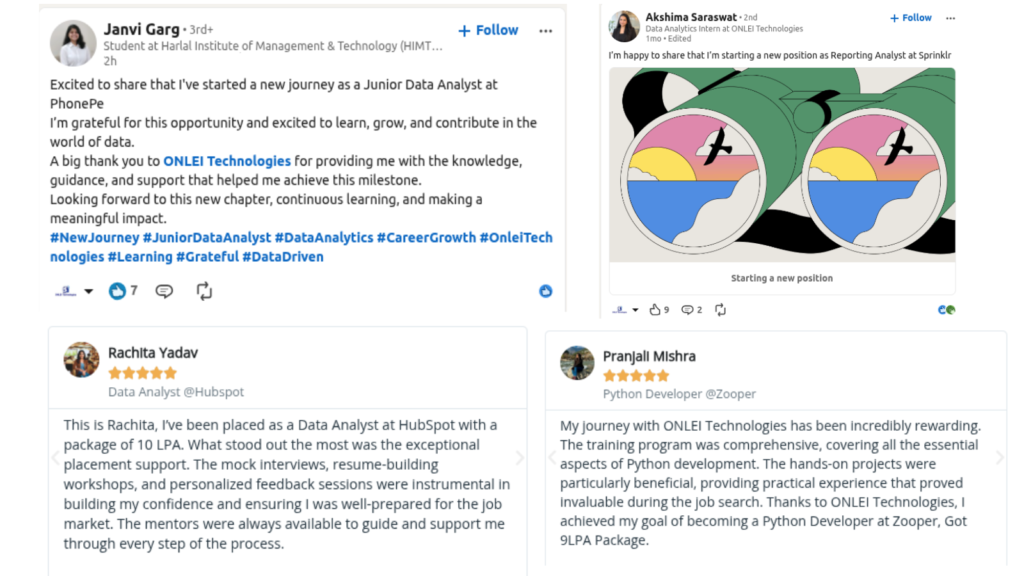This screenshot has height=576, width=1024.
Task: Like Akshima Saraswat's new position post
Action: coord(654,310)
